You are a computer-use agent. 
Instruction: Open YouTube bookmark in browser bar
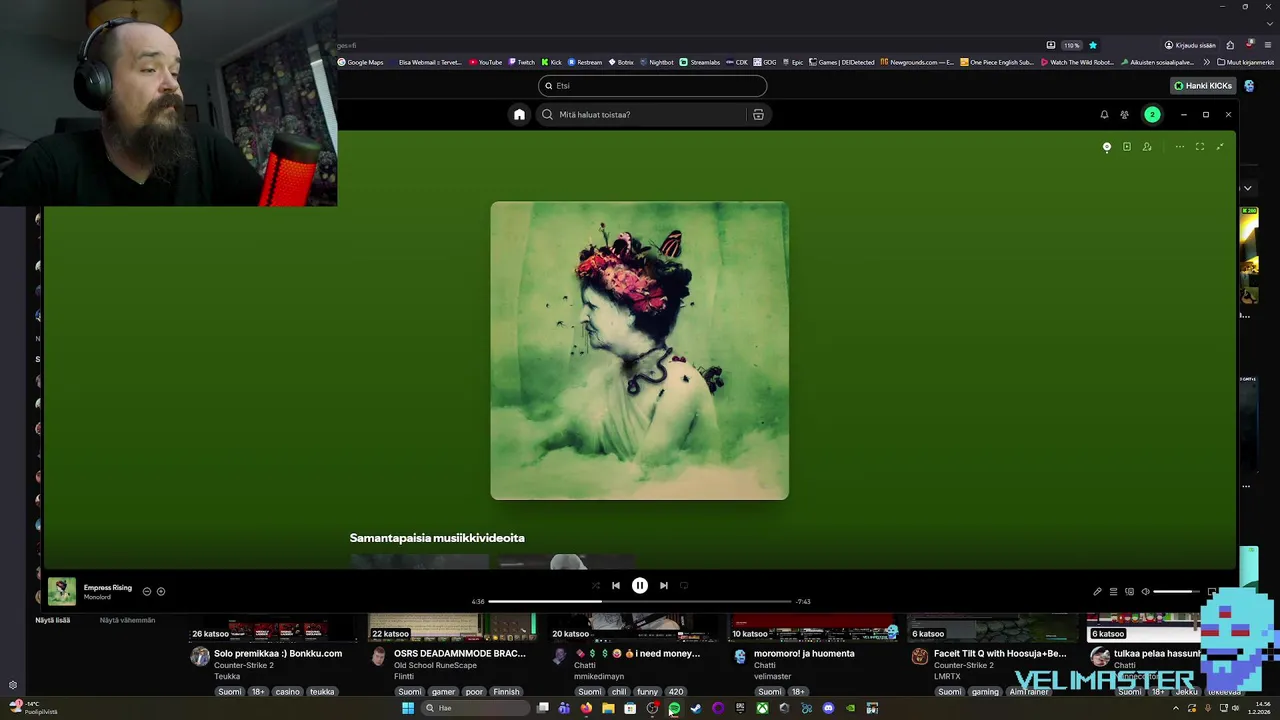click(x=486, y=62)
